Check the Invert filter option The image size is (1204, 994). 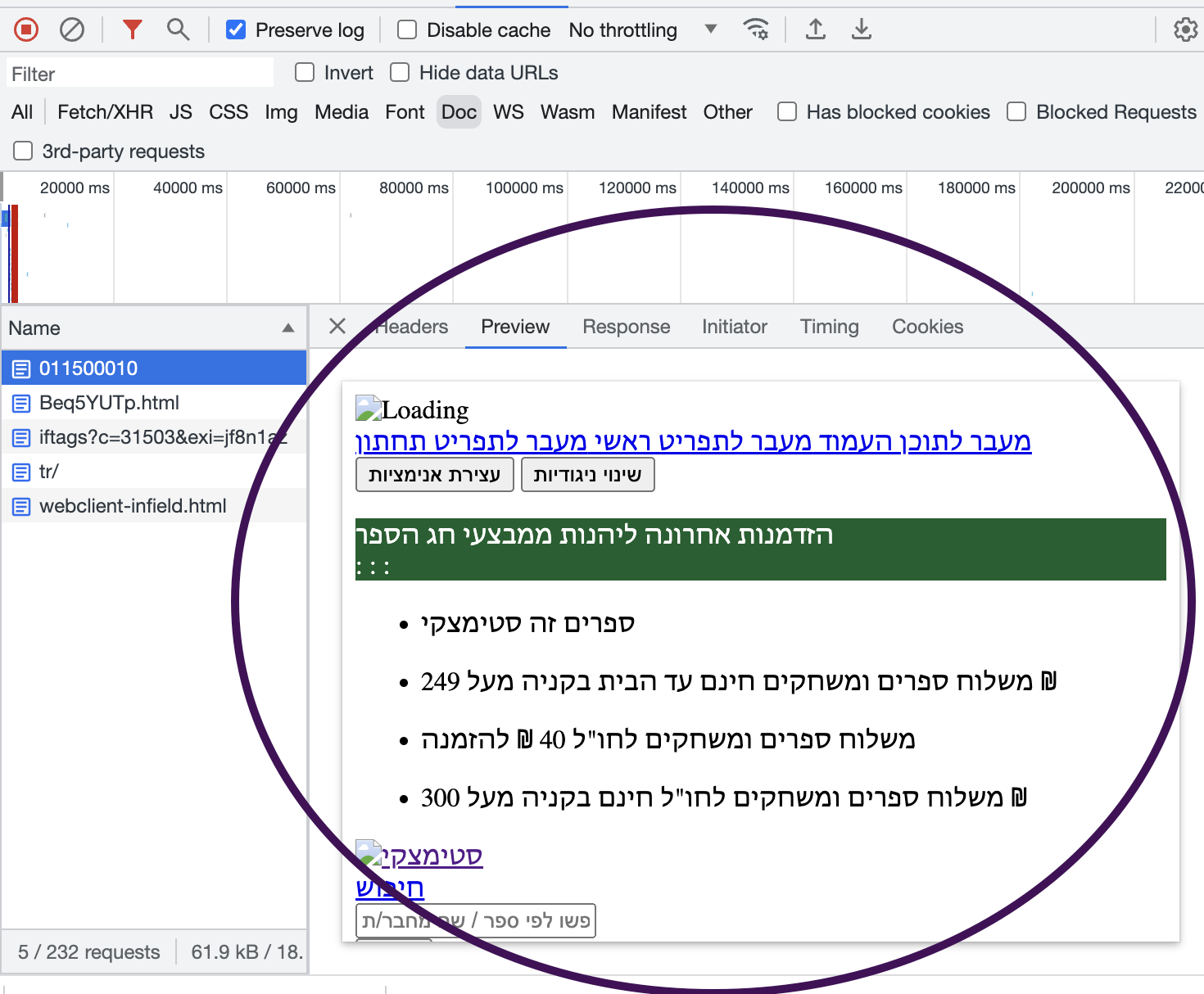[x=305, y=72]
